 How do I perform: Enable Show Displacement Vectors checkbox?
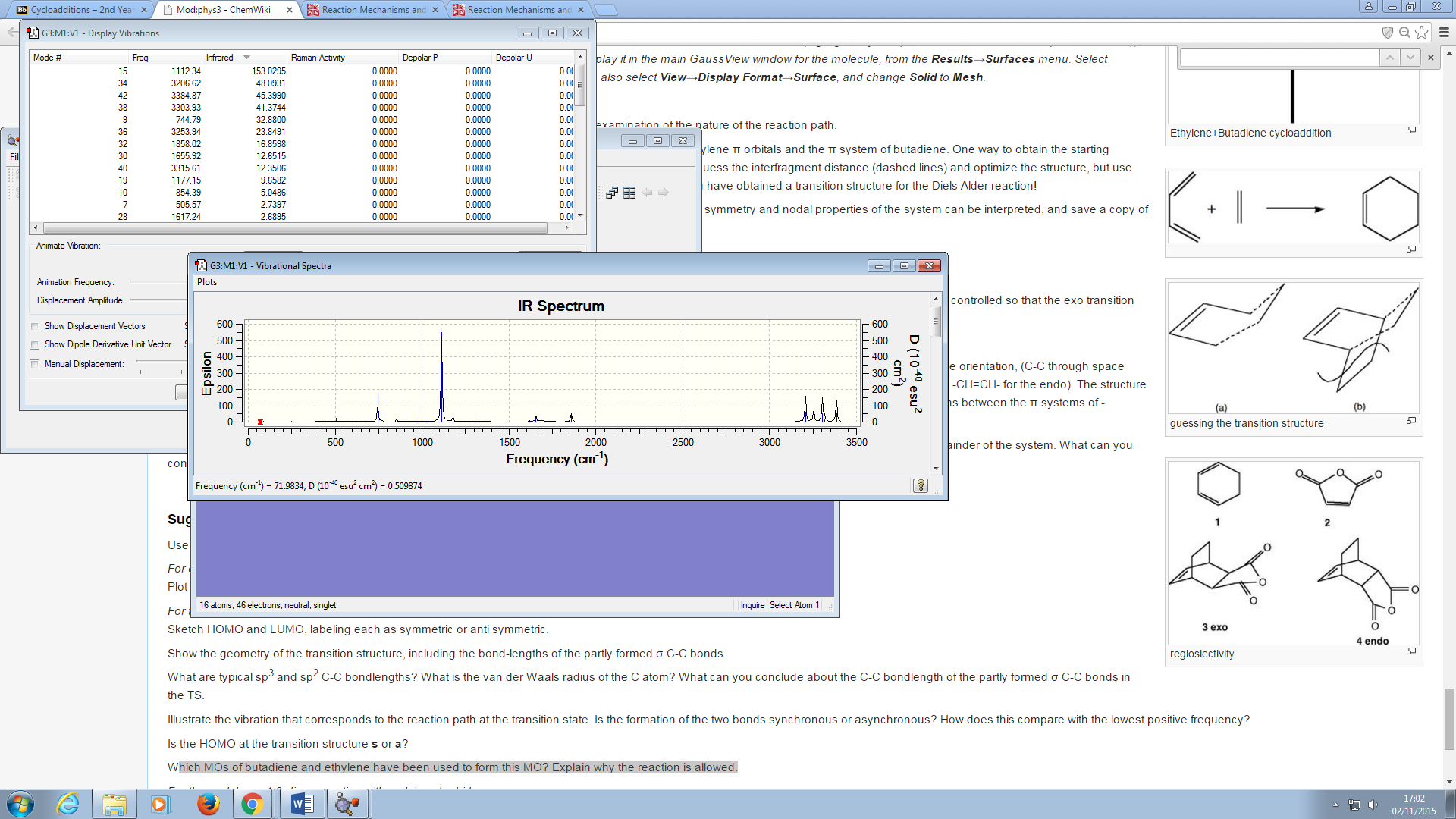[x=35, y=327]
